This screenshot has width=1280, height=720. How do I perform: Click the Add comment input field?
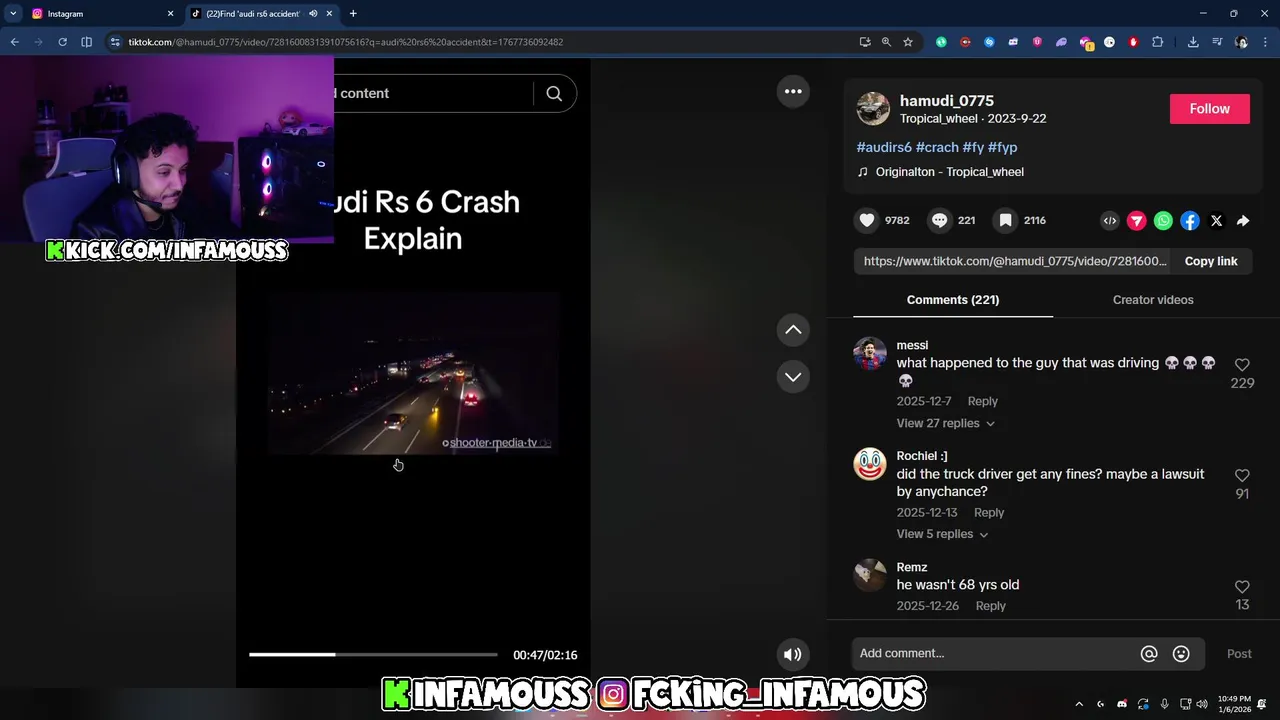(994, 654)
